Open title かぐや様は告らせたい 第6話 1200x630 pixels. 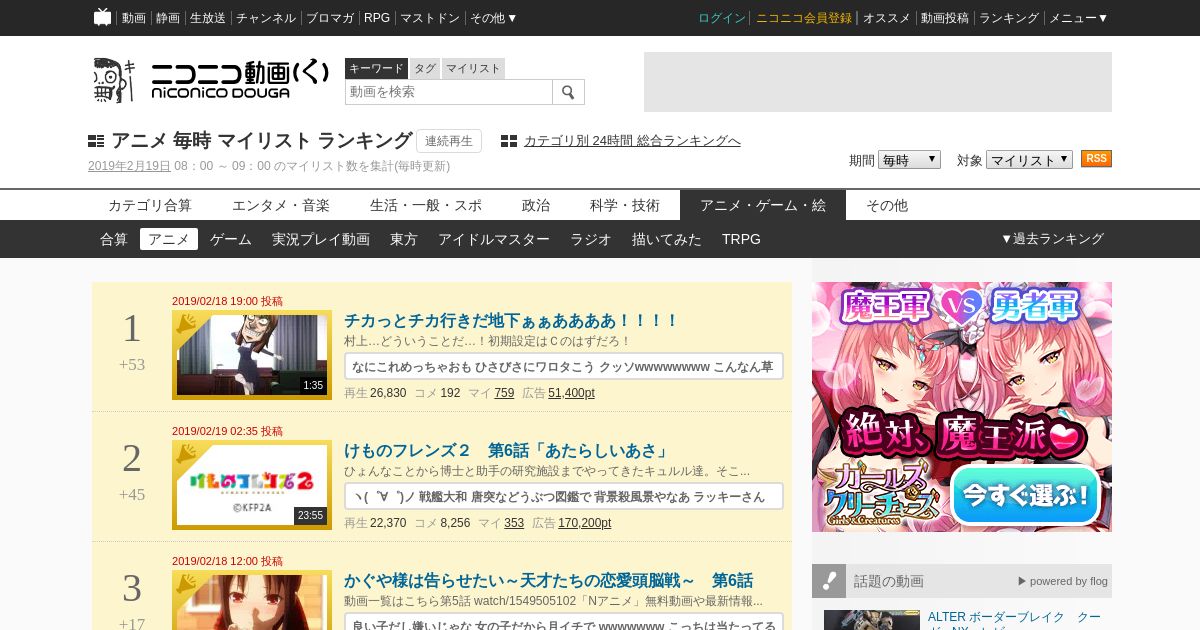click(548, 581)
